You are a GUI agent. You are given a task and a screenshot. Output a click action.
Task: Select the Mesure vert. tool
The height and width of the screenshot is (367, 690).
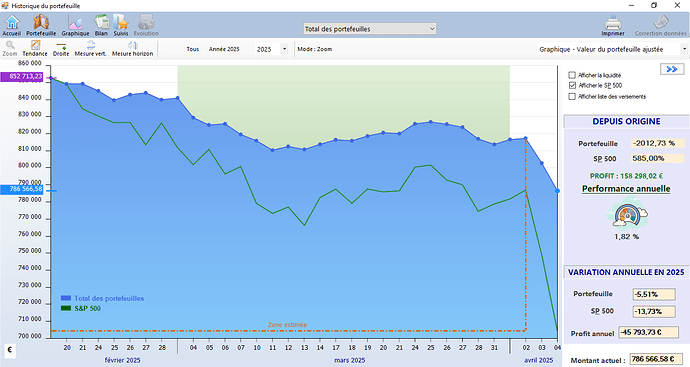click(91, 49)
